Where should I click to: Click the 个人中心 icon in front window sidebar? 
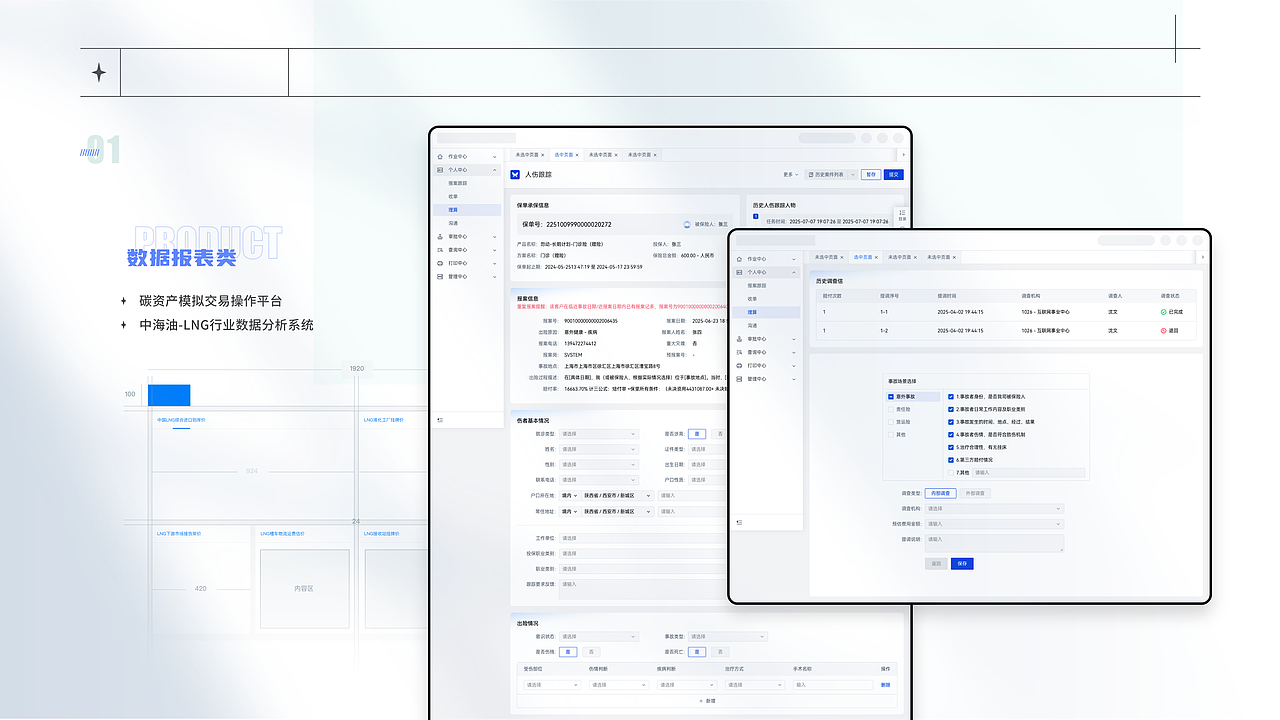tap(739, 272)
